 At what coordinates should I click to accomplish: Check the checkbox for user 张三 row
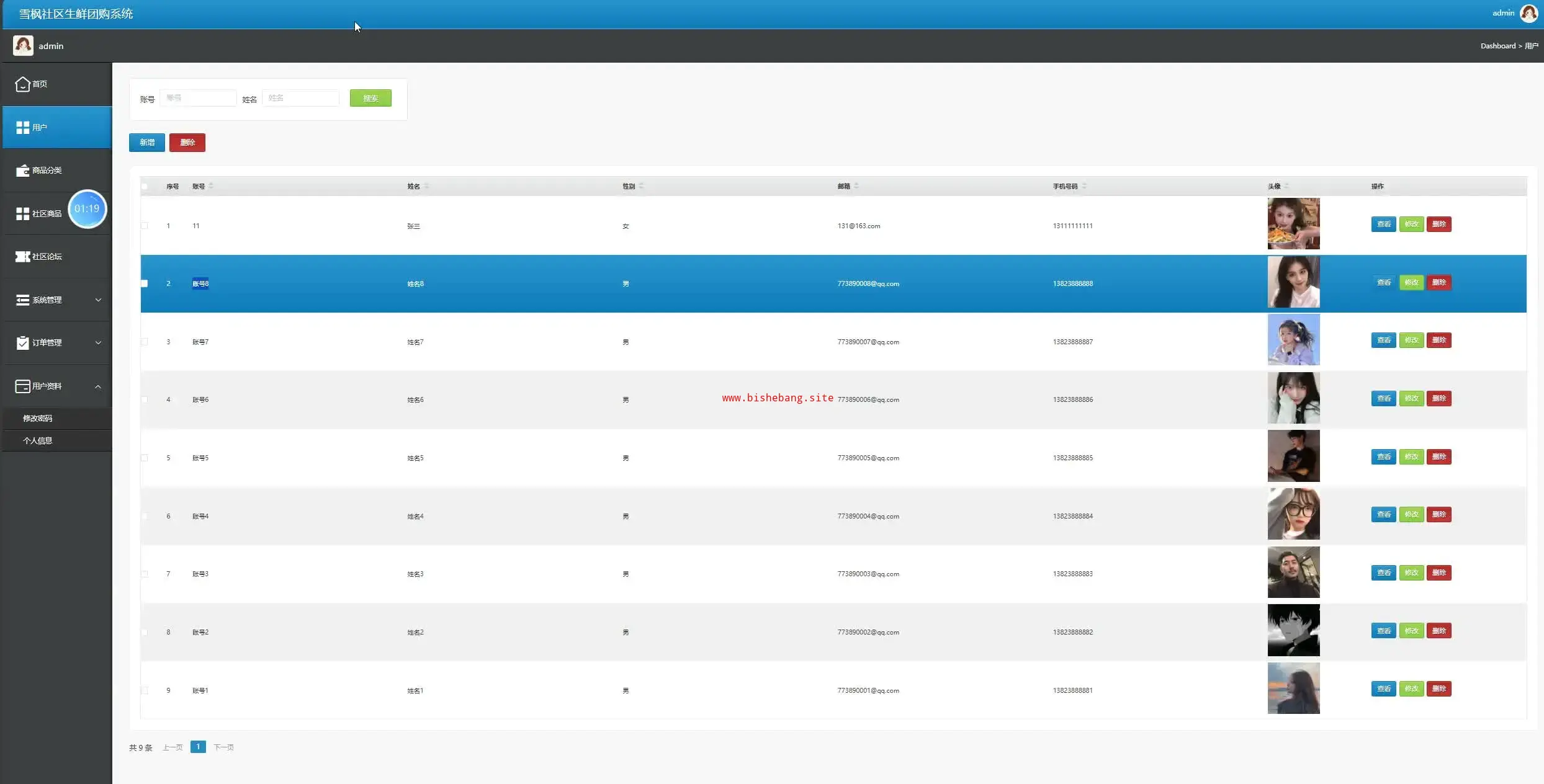click(145, 226)
